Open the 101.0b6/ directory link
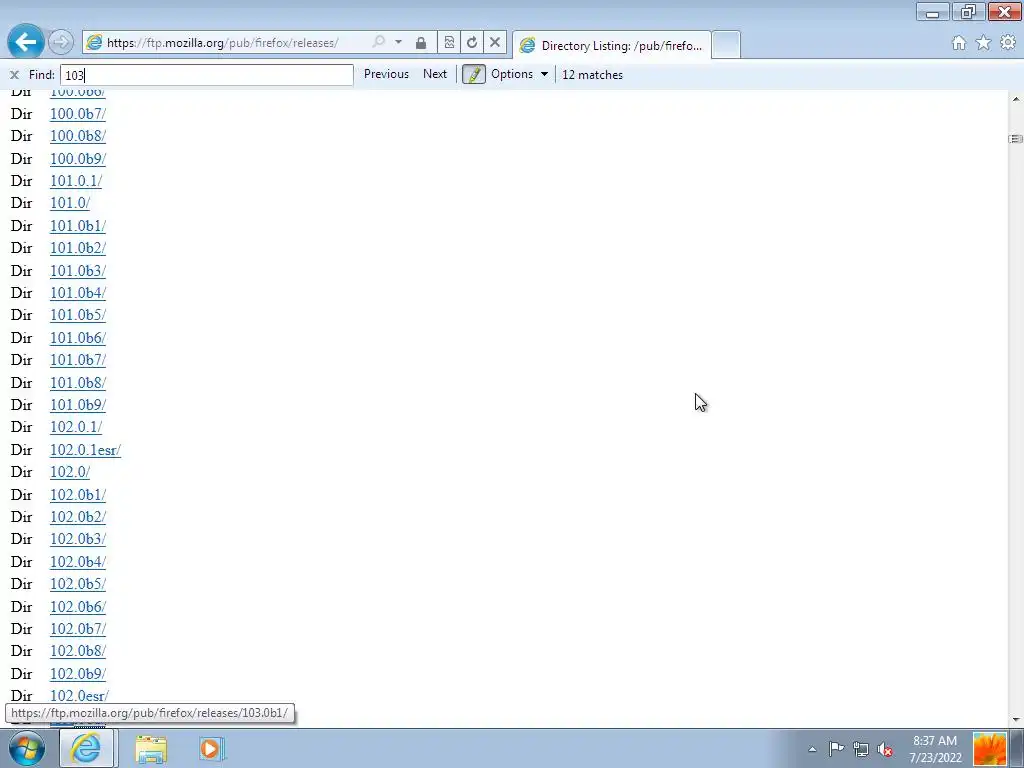1024x768 pixels. coord(78,338)
